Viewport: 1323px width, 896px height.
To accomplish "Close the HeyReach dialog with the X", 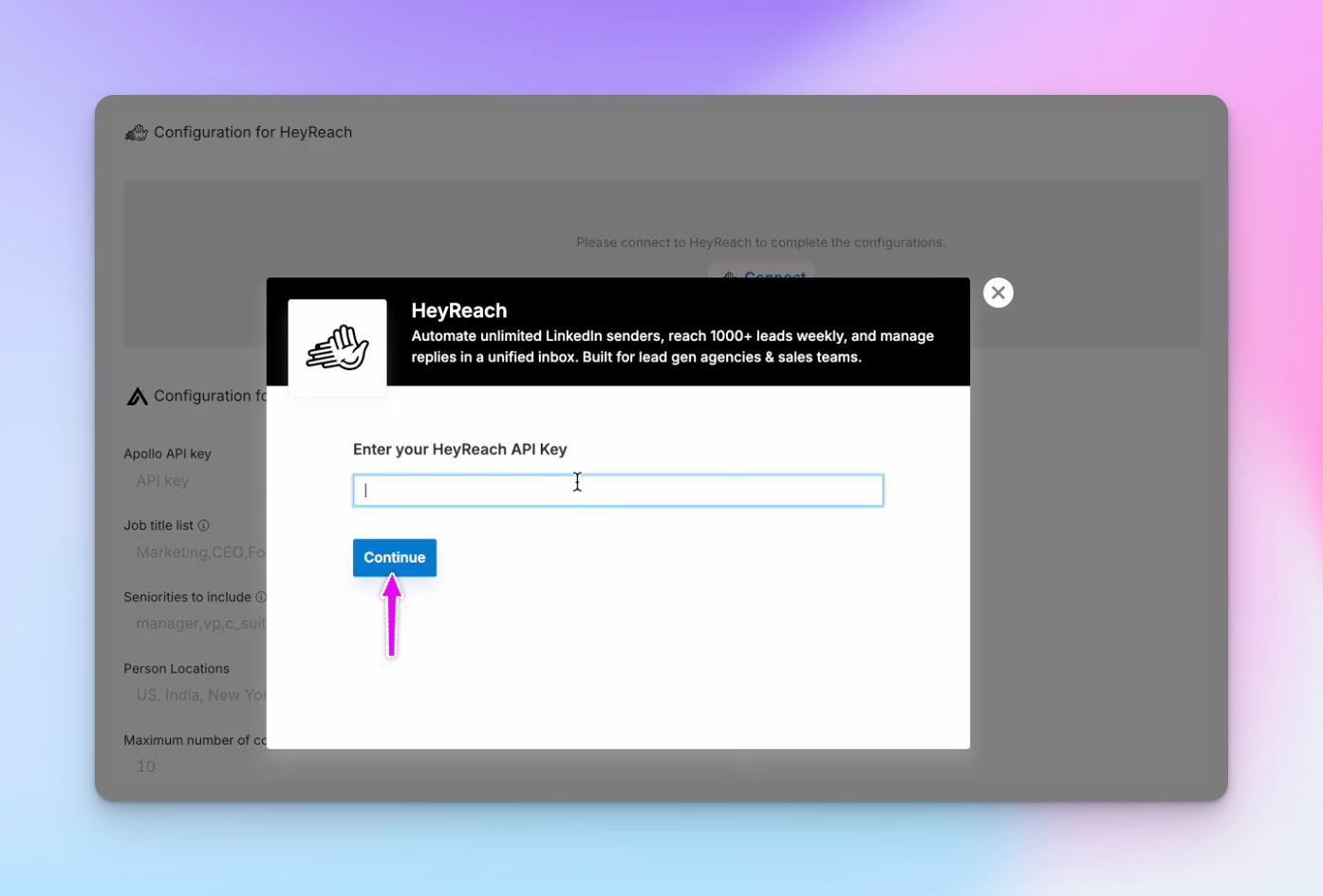I will click(x=997, y=292).
